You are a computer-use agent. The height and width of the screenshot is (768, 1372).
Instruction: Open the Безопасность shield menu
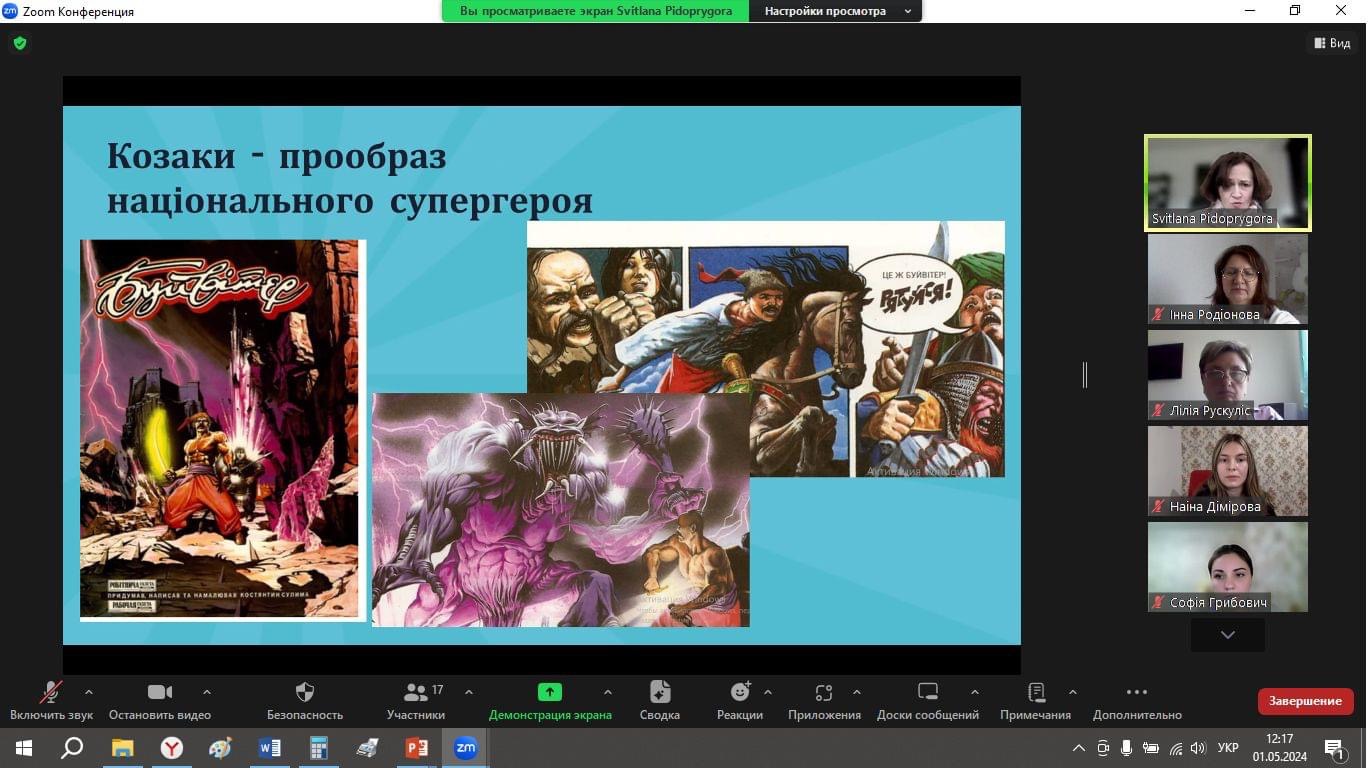305,701
